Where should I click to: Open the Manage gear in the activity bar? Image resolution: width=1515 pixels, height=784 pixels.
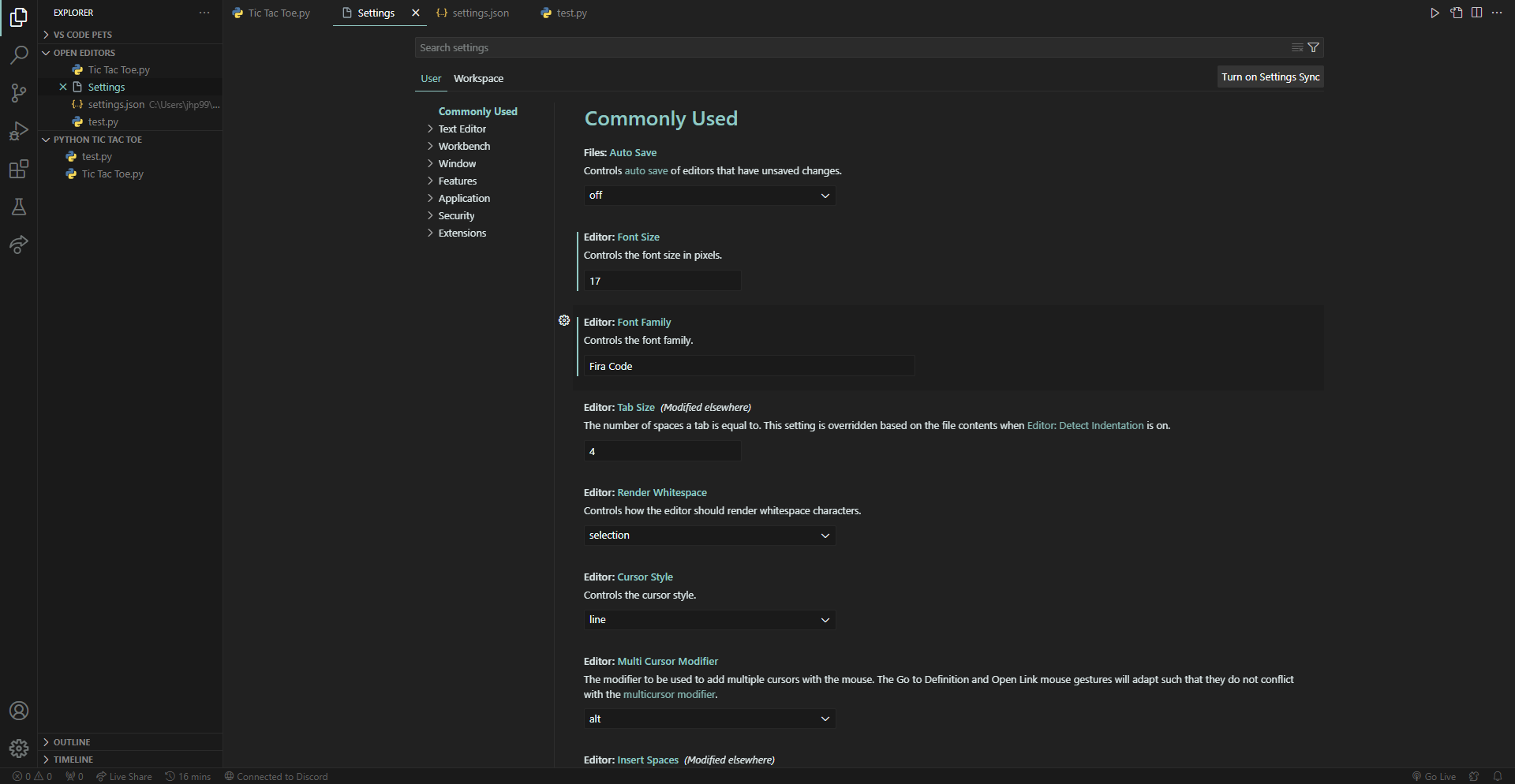coord(19,749)
